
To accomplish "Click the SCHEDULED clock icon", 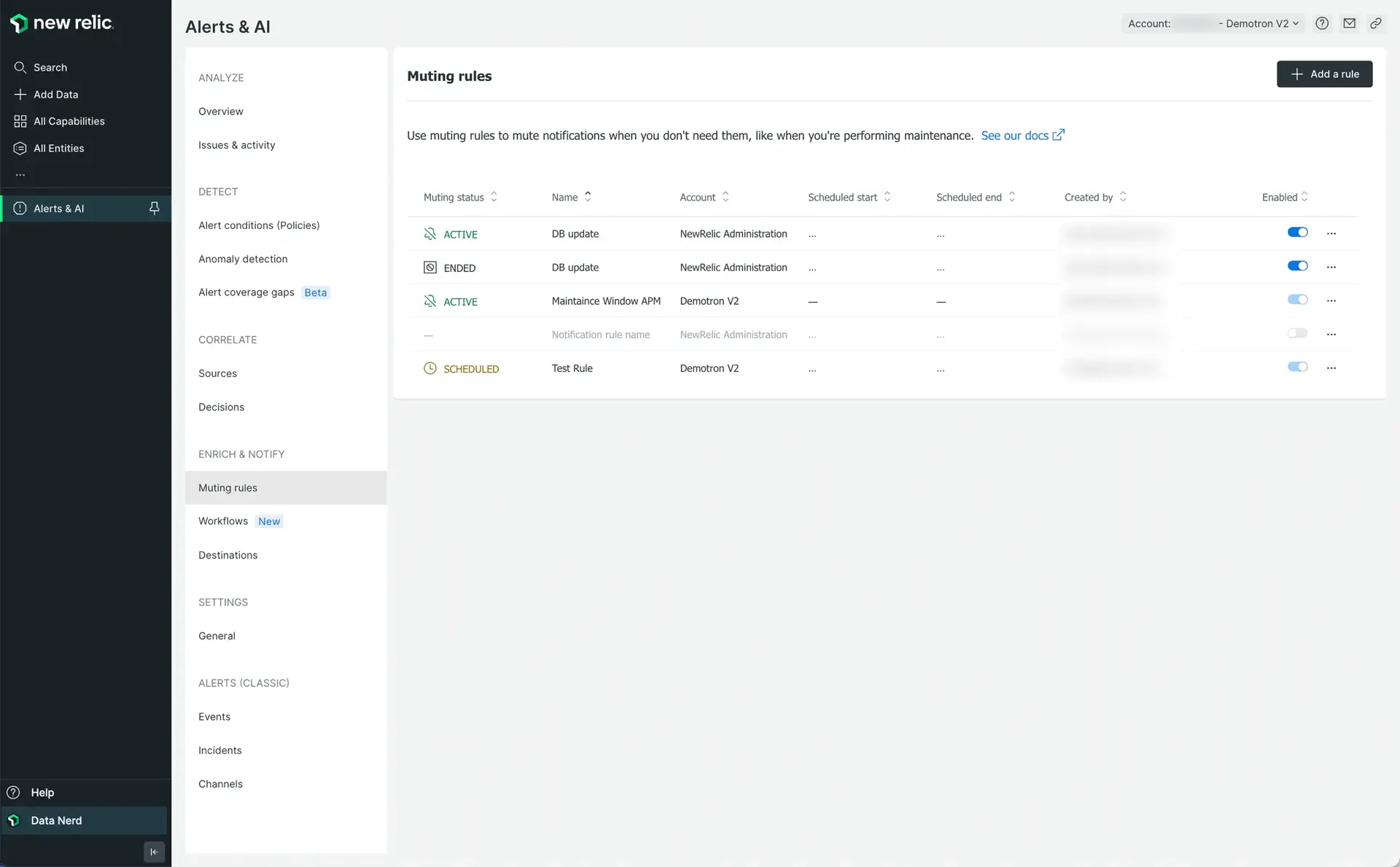I will pos(430,368).
